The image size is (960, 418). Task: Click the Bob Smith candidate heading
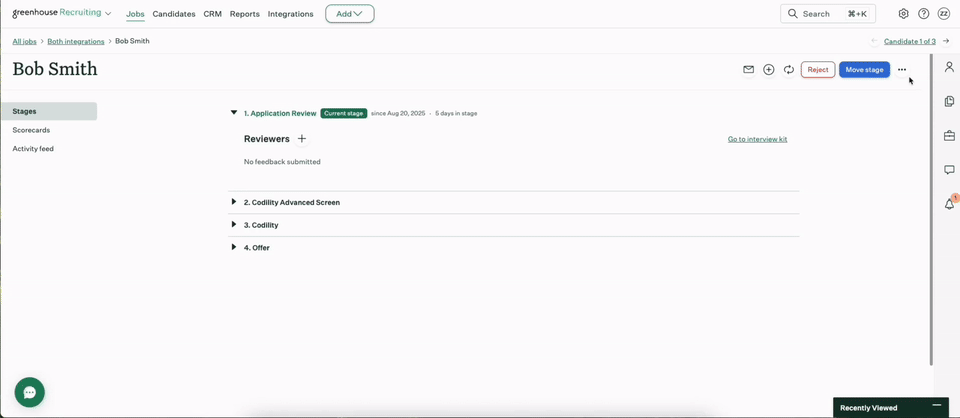pyautogui.click(x=55, y=69)
